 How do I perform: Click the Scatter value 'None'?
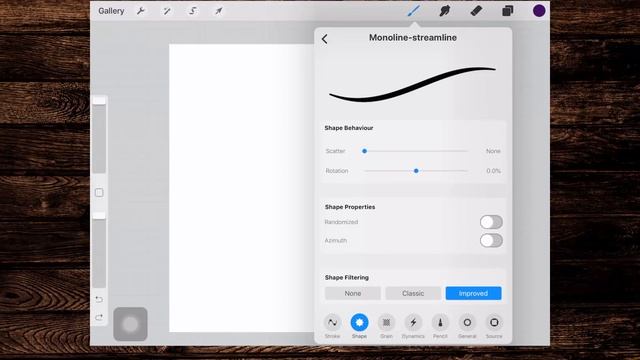pyautogui.click(x=493, y=151)
